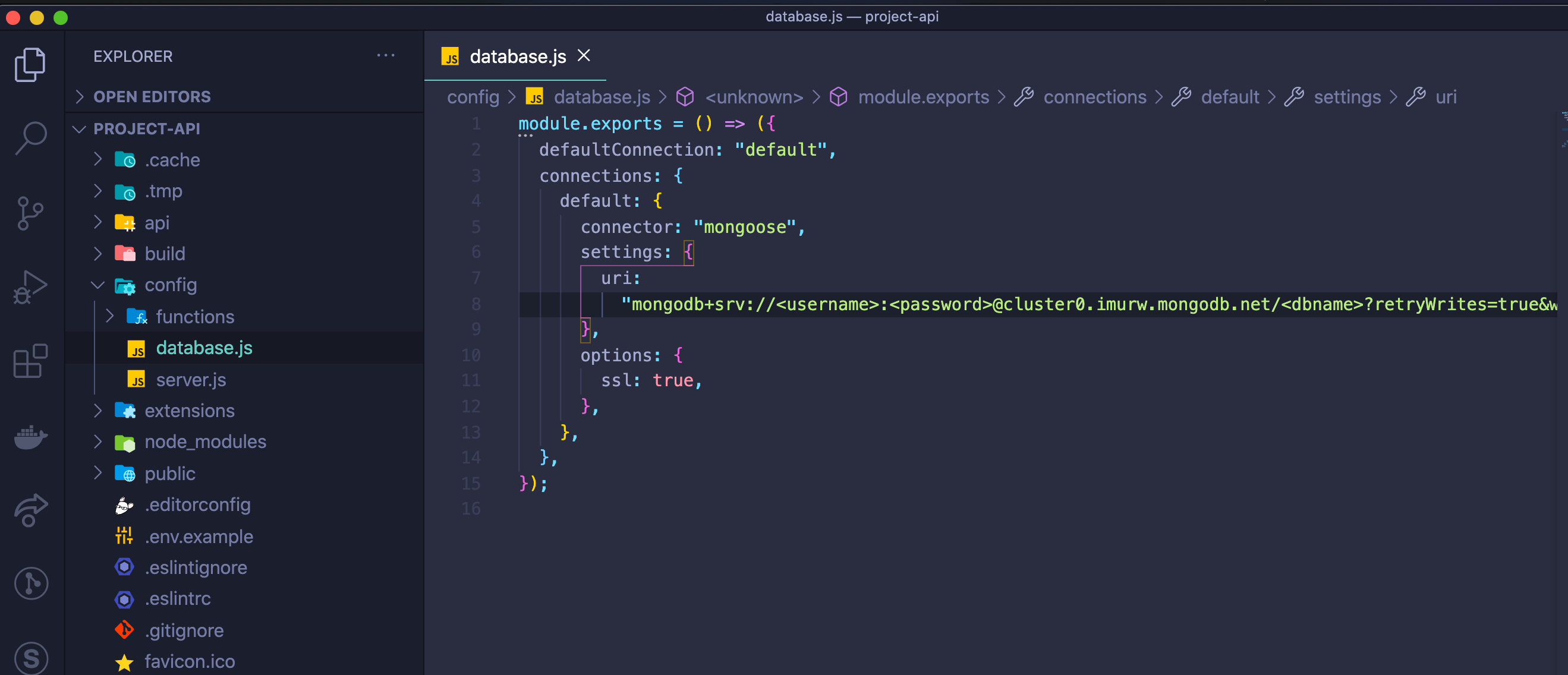Open the Source Control view
Screen dimensions: 1568x675
(30, 213)
